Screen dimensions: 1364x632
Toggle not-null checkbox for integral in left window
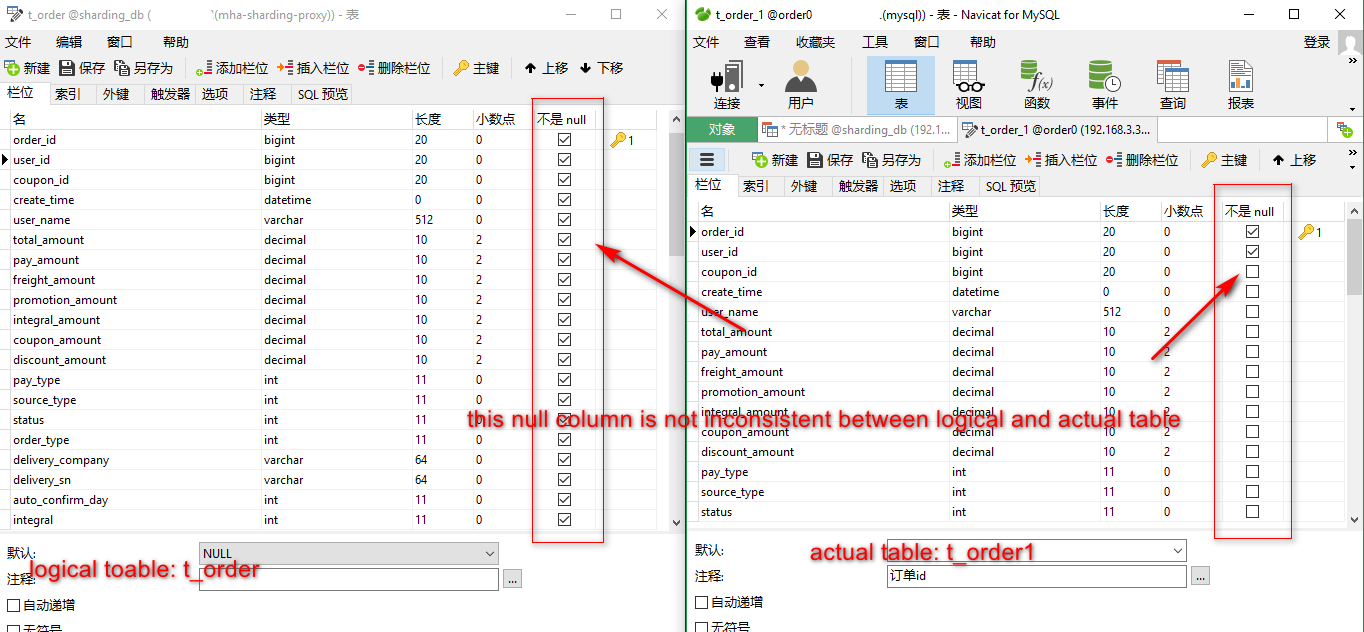[565, 520]
